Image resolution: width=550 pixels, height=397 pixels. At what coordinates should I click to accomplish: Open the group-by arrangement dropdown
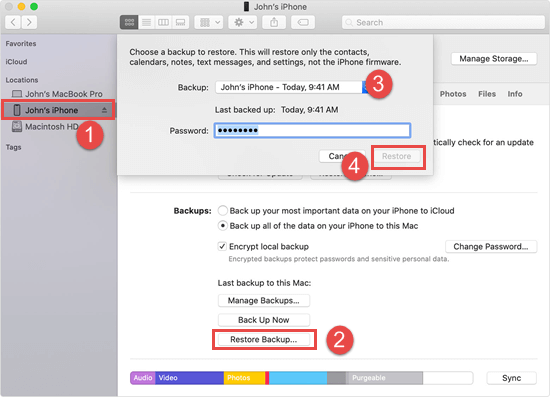pyautogui.click(x=209, y=22)
